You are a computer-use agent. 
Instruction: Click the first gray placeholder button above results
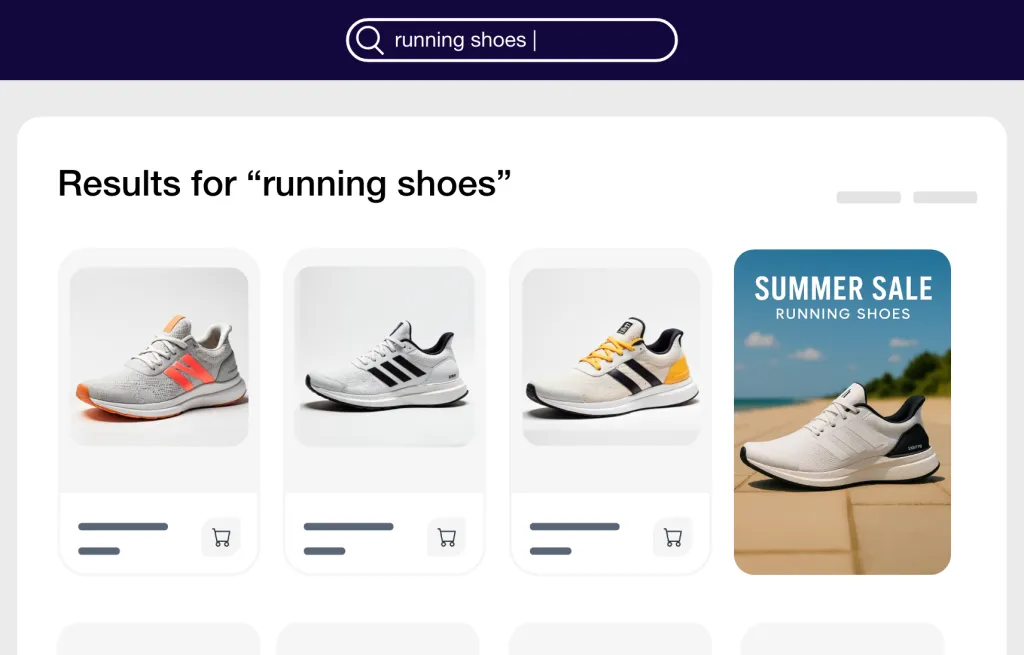click(868, 197)
